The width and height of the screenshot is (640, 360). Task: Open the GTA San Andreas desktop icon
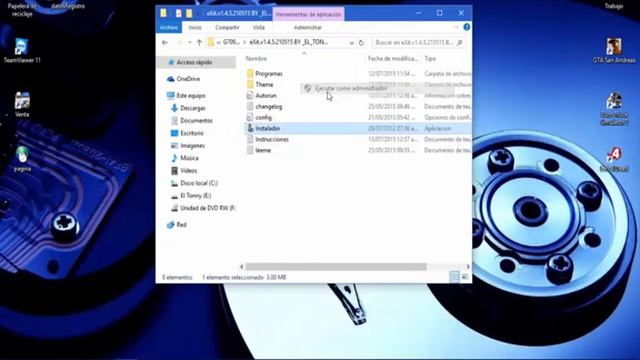click(613, 50)
